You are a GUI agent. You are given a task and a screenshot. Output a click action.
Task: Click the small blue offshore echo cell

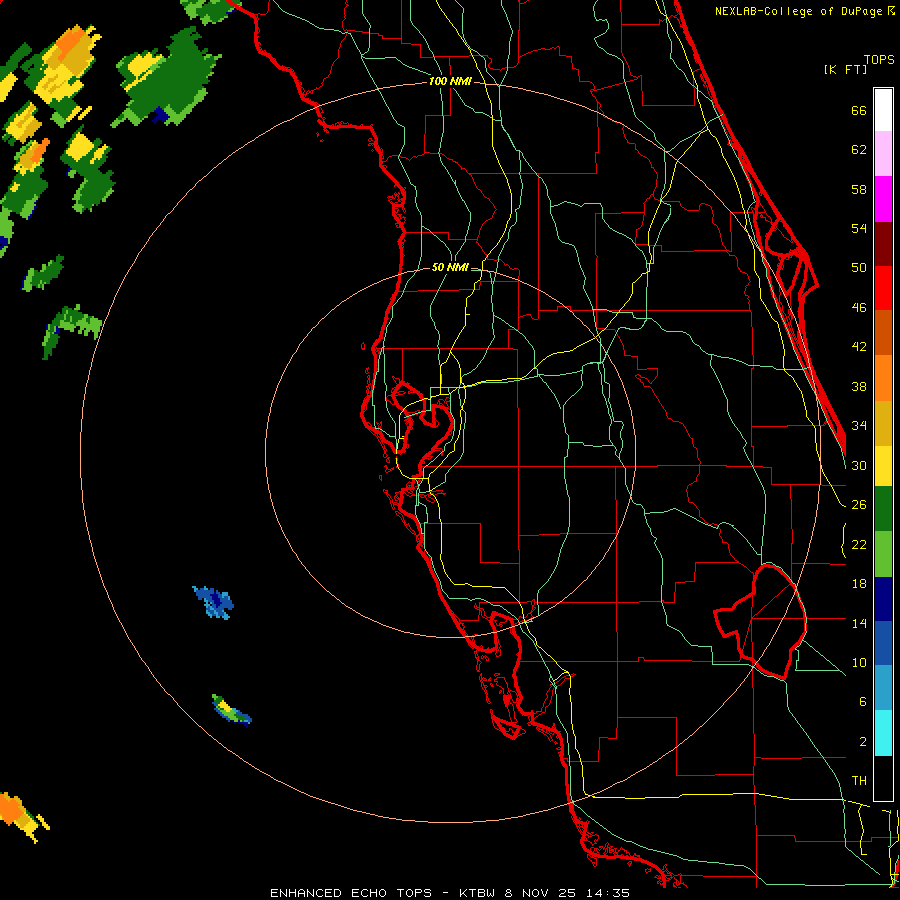(x=214, y=602)
